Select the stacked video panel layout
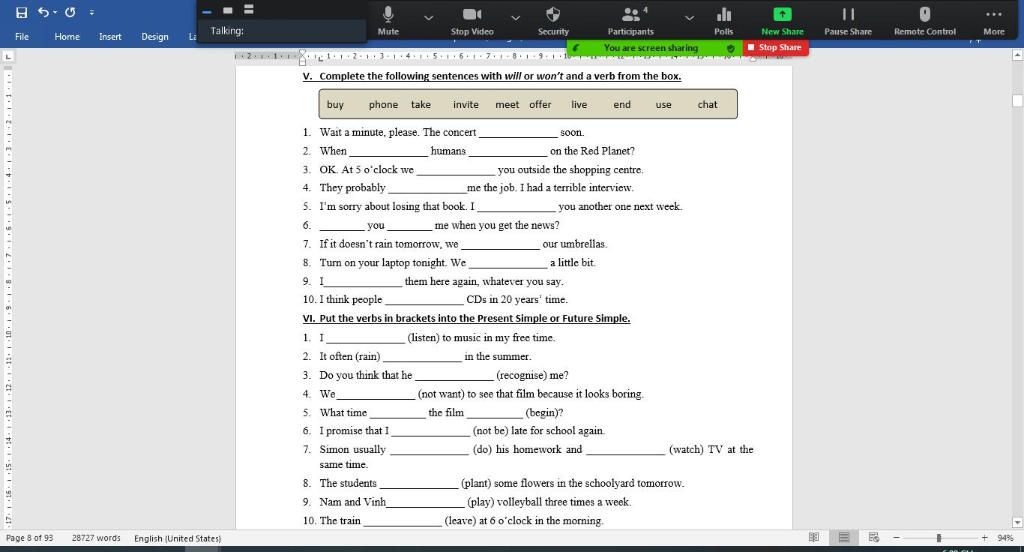 click(249, 9)
